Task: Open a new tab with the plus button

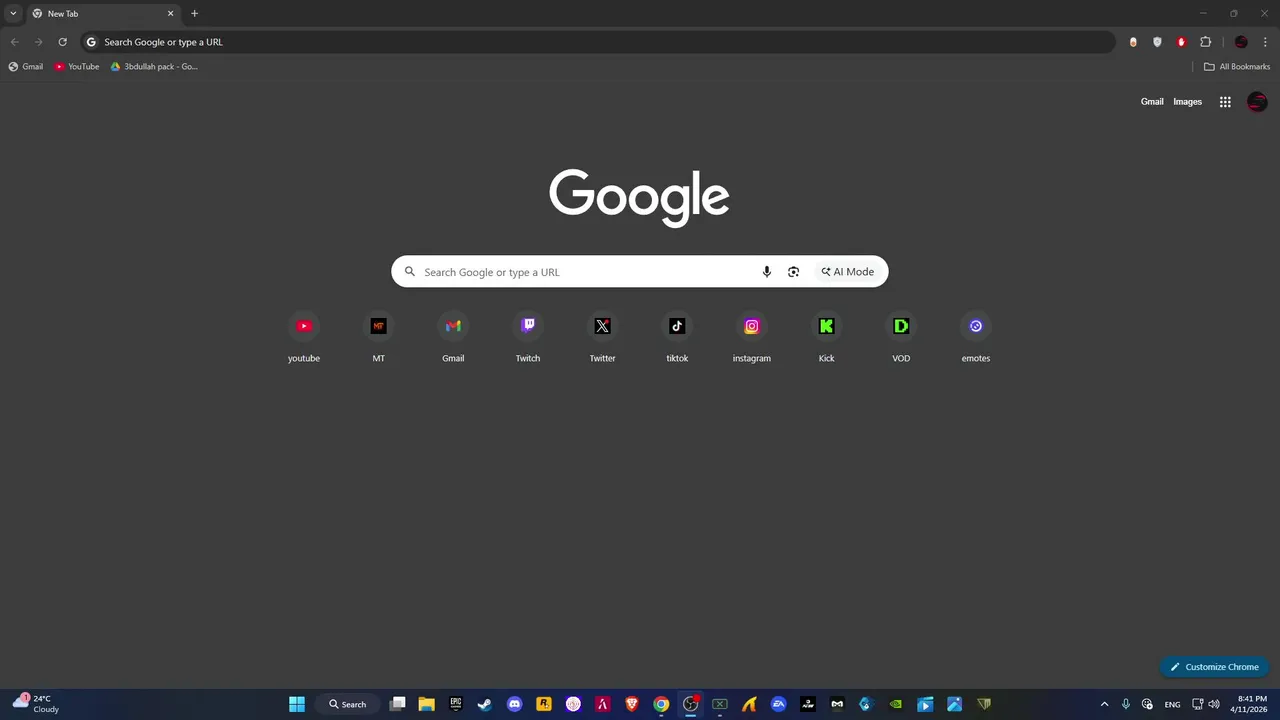Action: 194,13
